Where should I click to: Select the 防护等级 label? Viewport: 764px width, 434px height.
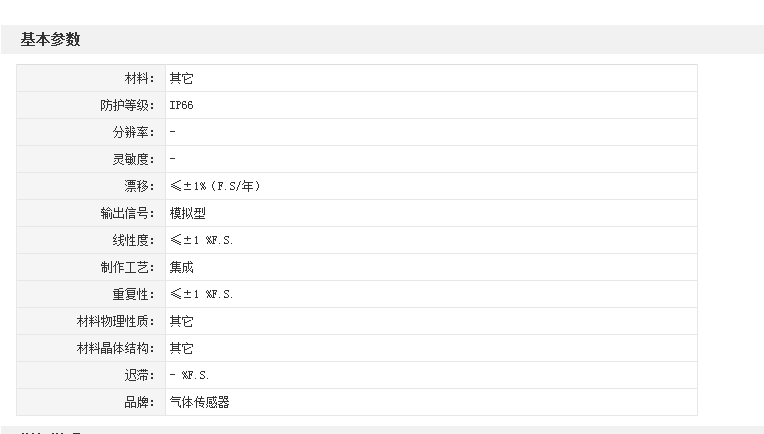127,105
